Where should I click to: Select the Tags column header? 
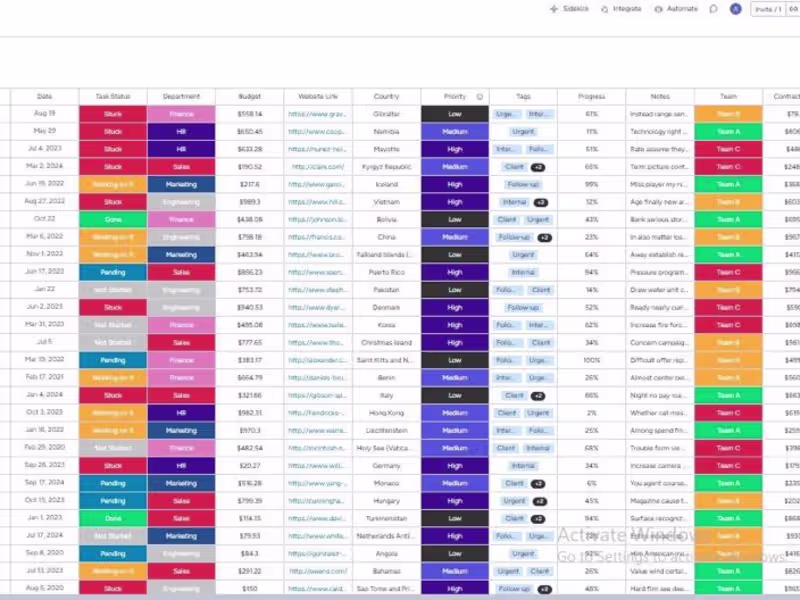(523, 96)
